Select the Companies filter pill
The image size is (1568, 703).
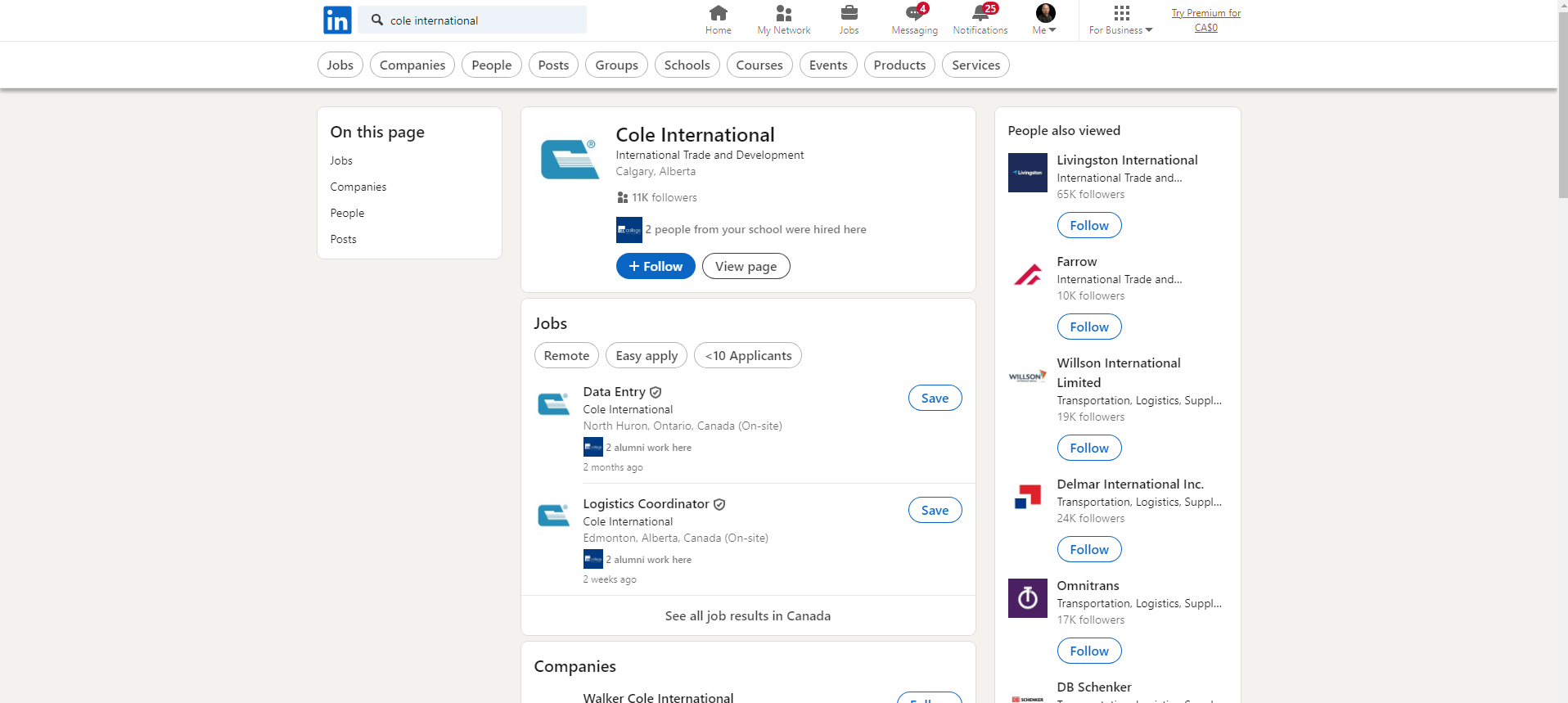[412, 65]
